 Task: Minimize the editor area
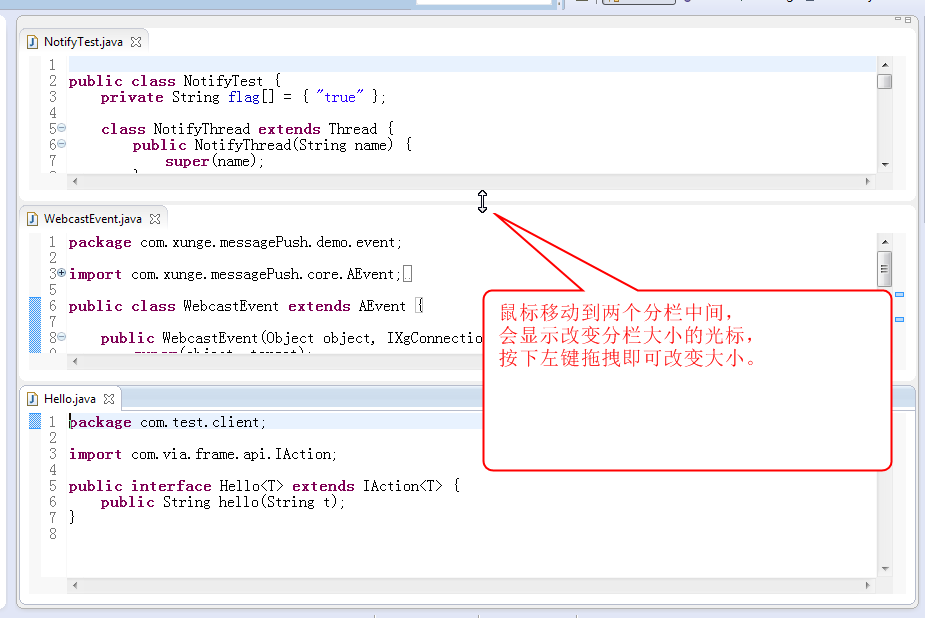pos(898,19)
